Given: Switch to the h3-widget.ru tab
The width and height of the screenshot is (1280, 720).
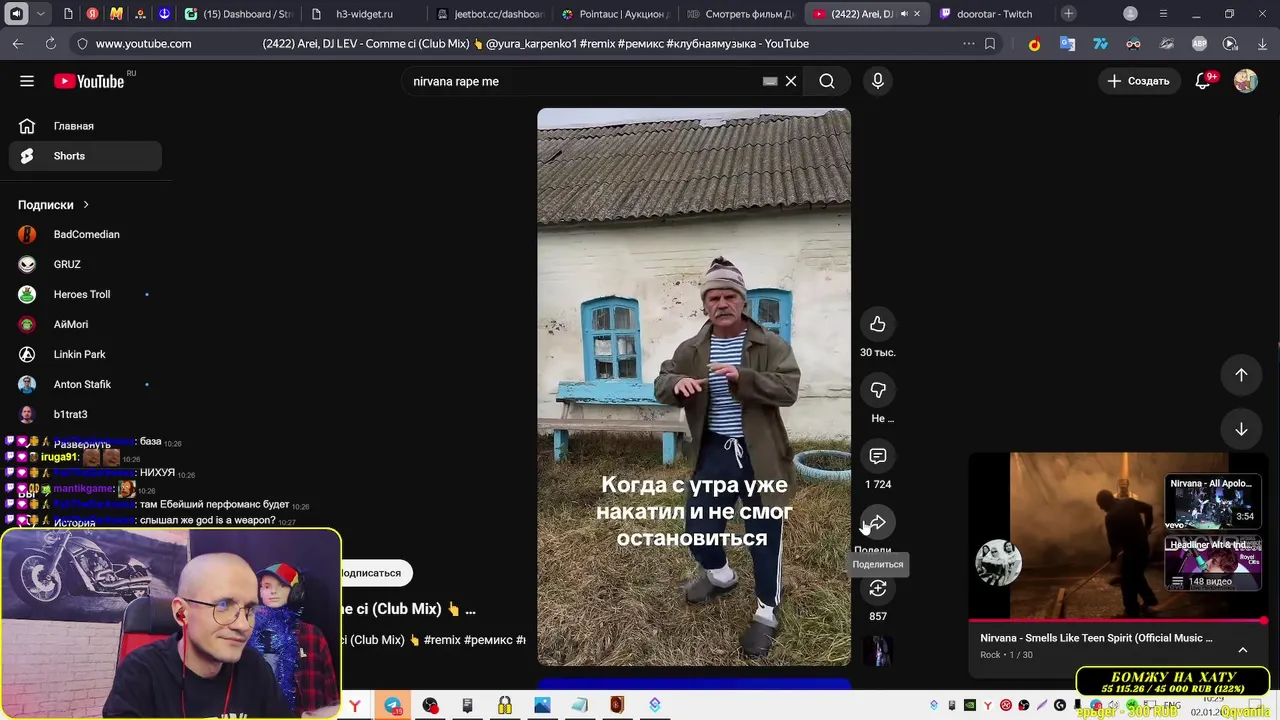Looking at the screenshot, I should pos(364,14).
